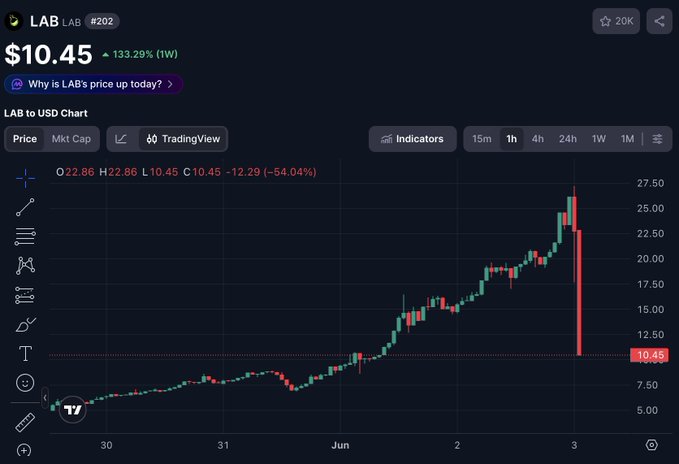This screenshot has width=679, height=464.
Task: Select the brush drawing tool
Action: [25, 325]
